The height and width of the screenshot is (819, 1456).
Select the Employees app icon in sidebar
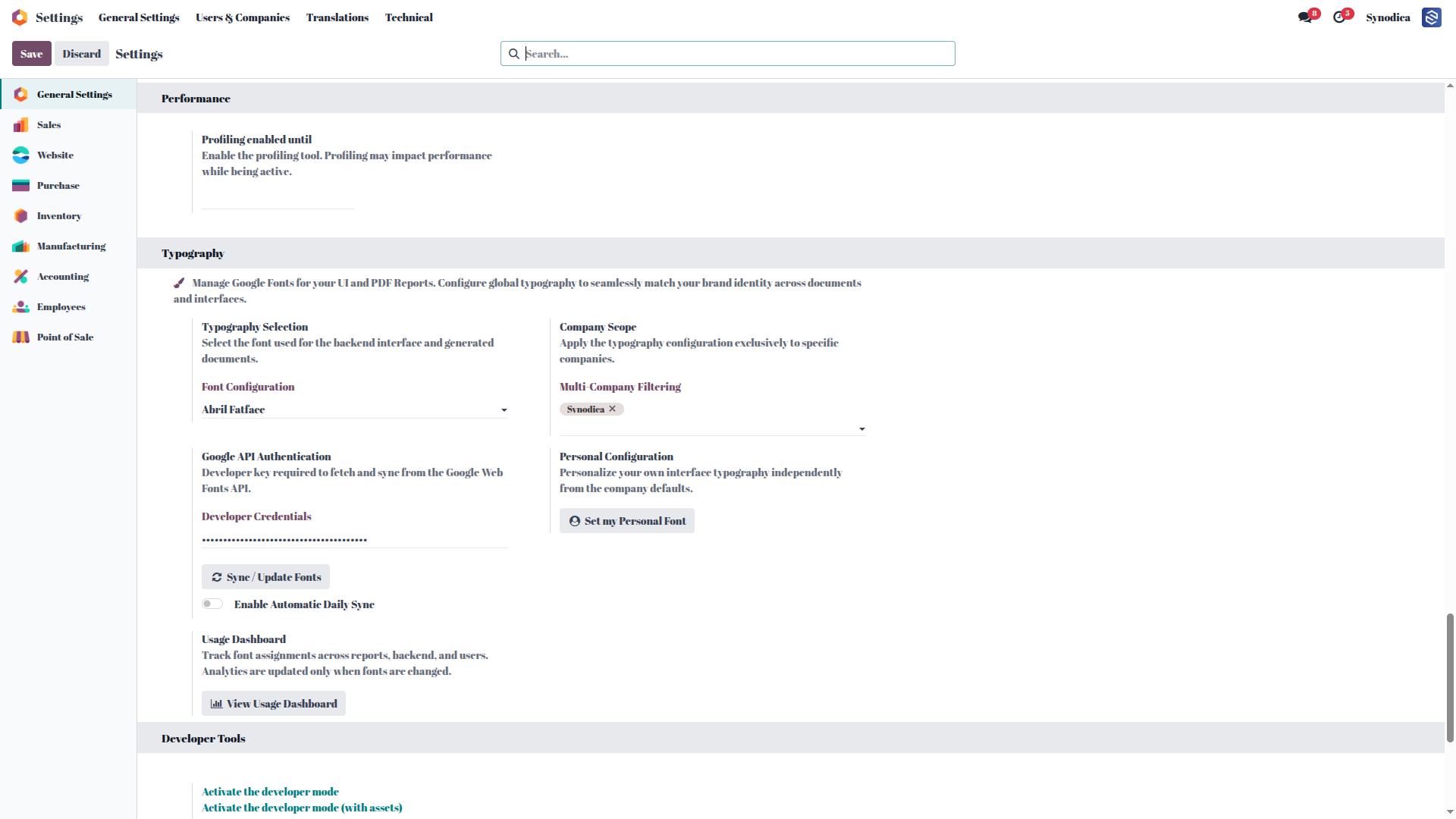[x=21, y=306]
